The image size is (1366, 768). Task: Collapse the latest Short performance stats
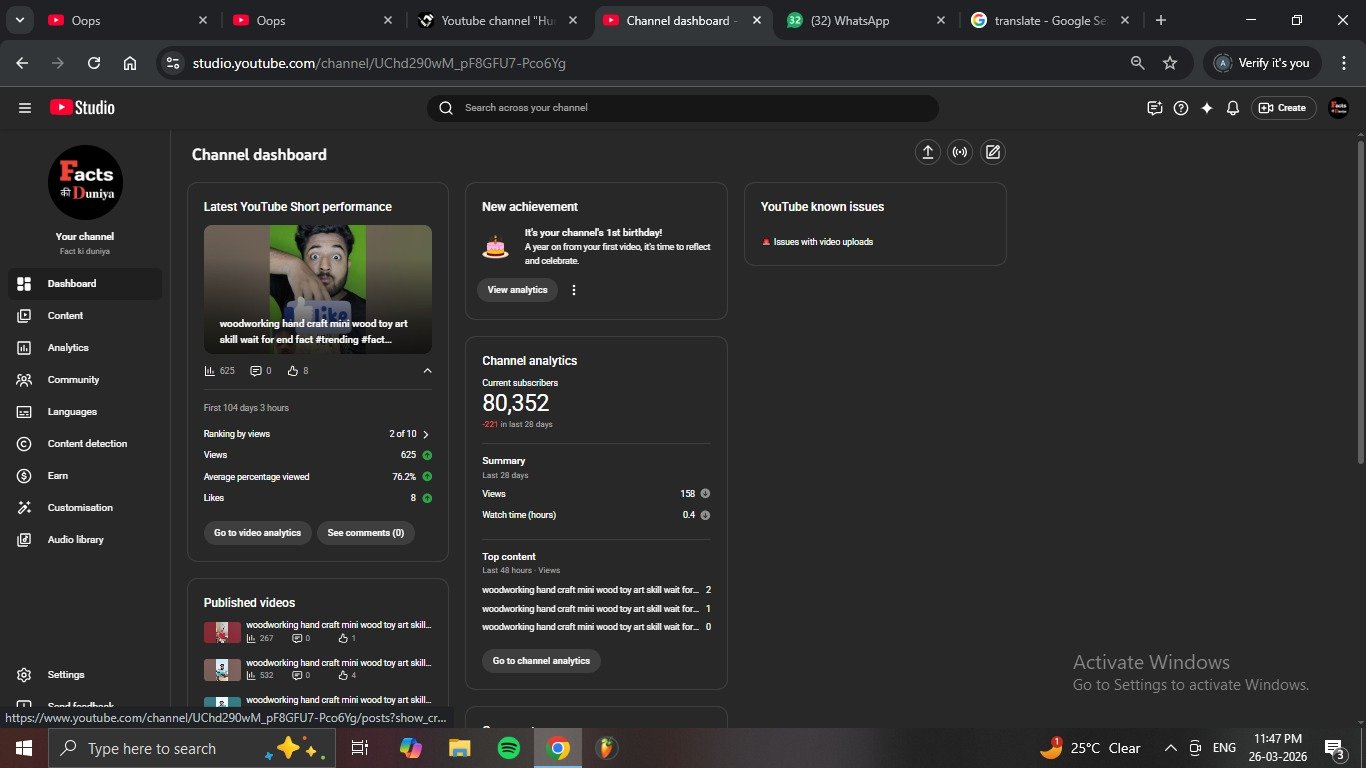click(x=428, y=371)
